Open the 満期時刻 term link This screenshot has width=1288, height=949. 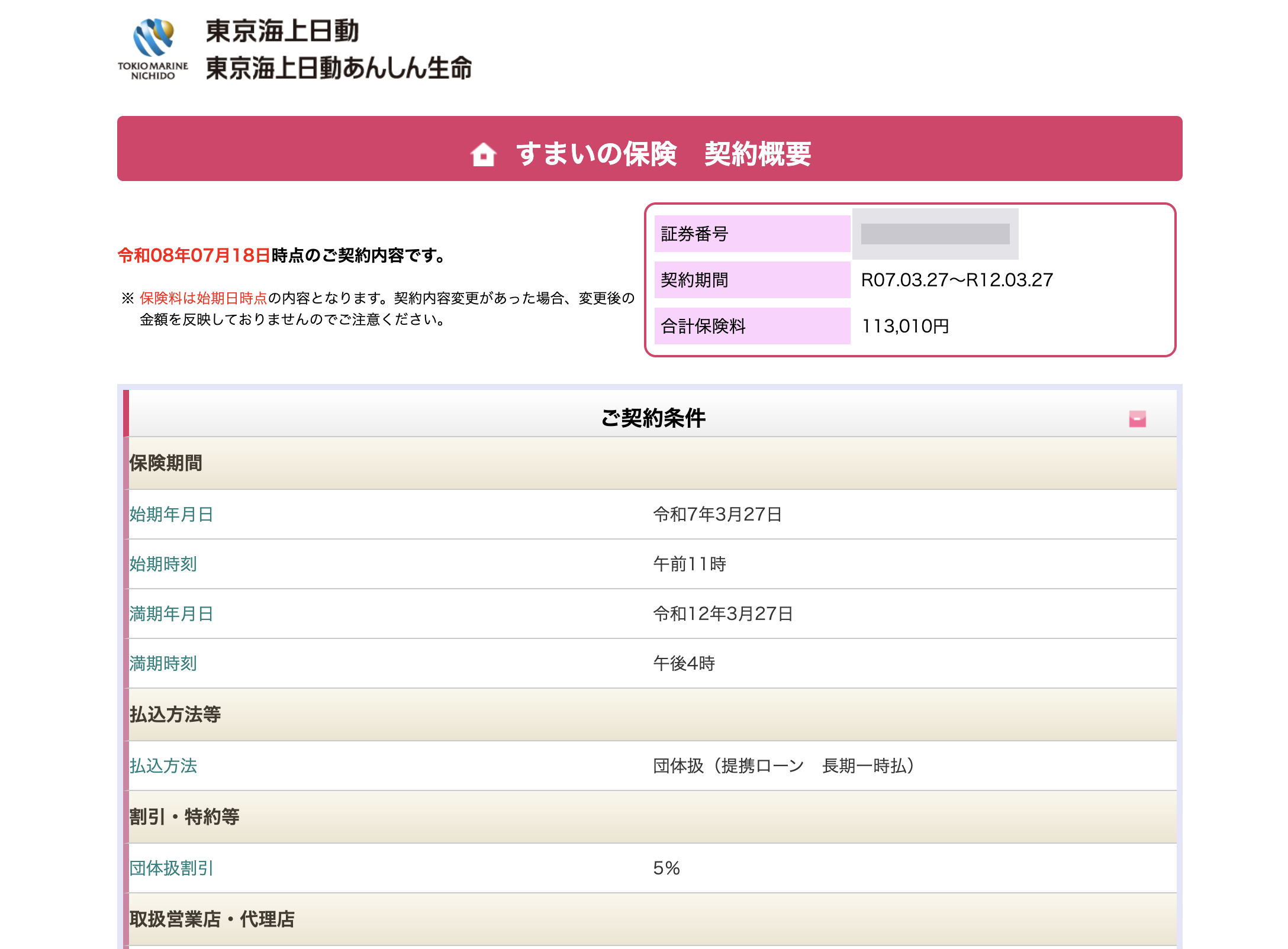(x=163, y=663)
